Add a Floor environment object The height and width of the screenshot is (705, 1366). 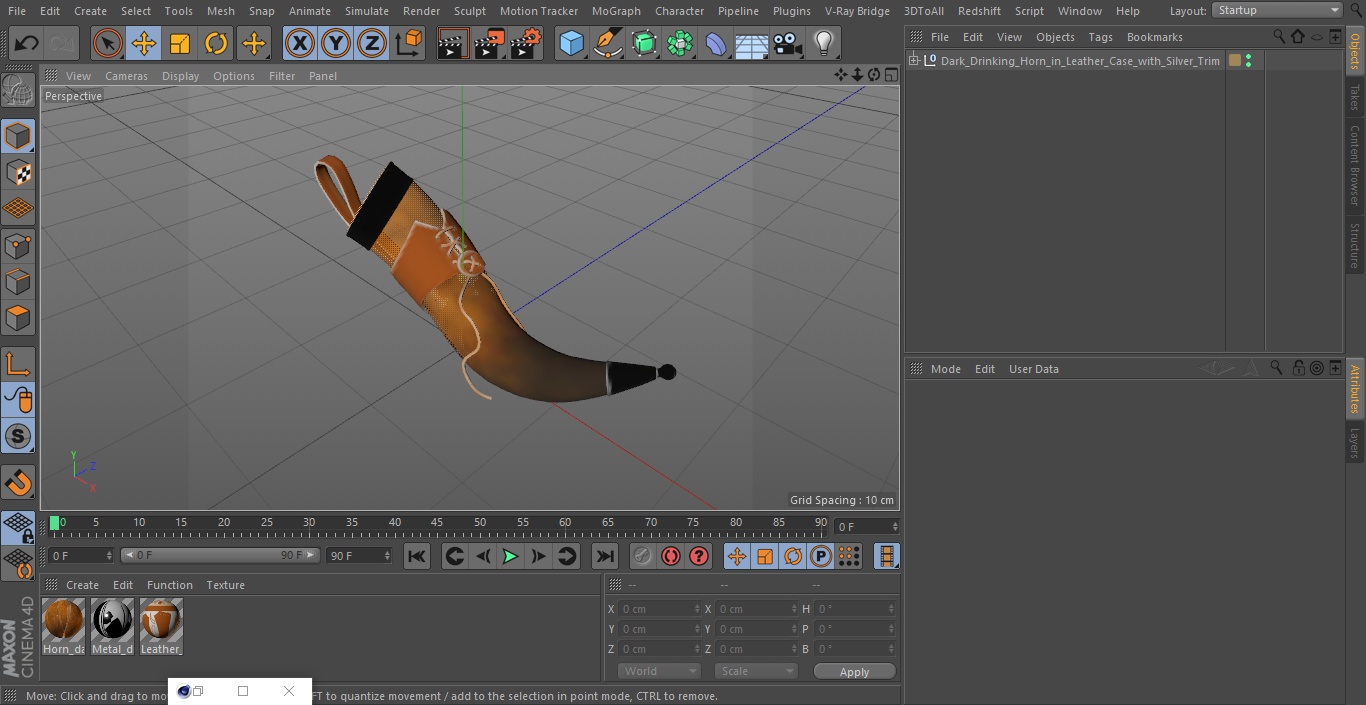tap(751, 43)
